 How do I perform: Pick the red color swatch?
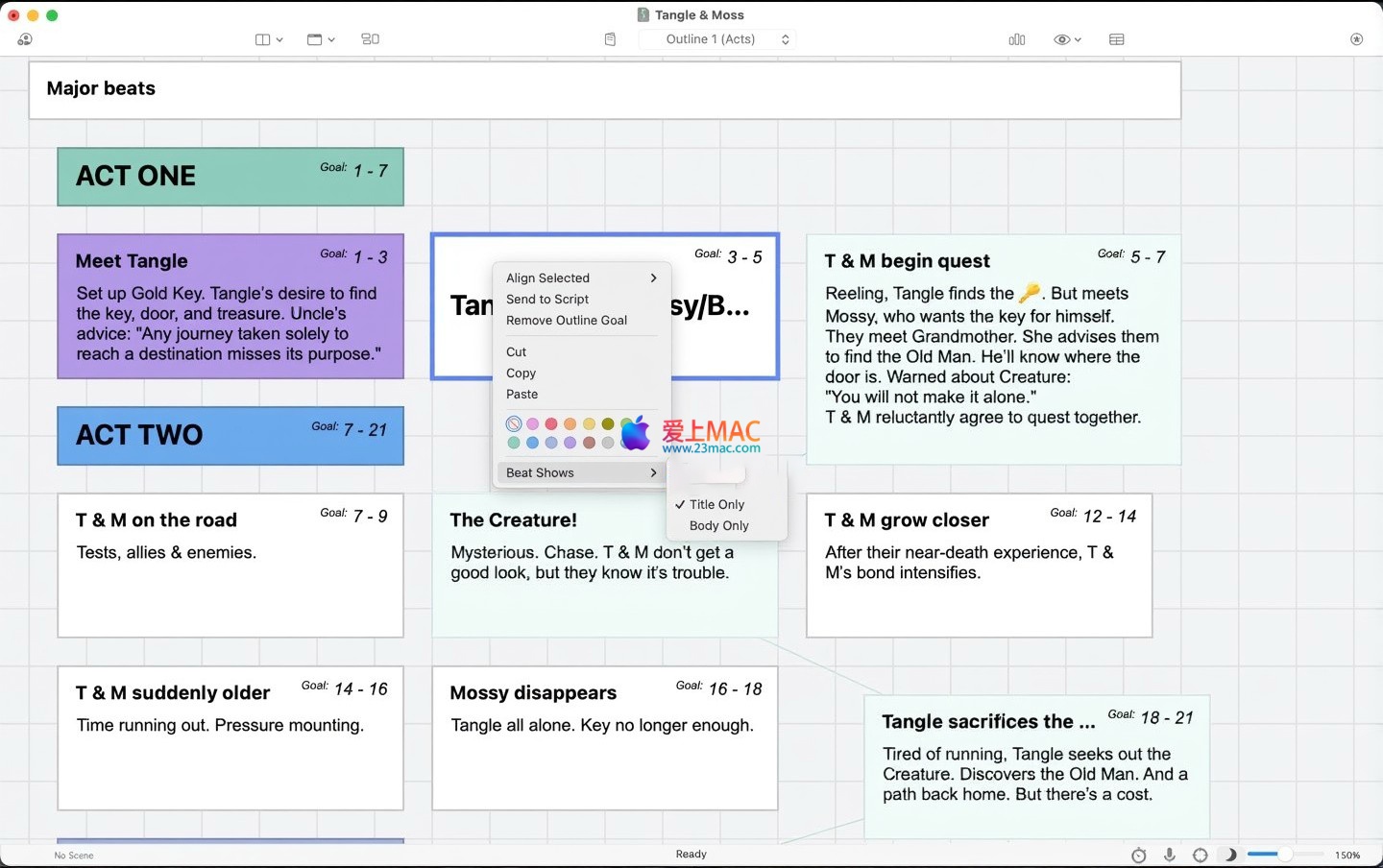(551, 423)
